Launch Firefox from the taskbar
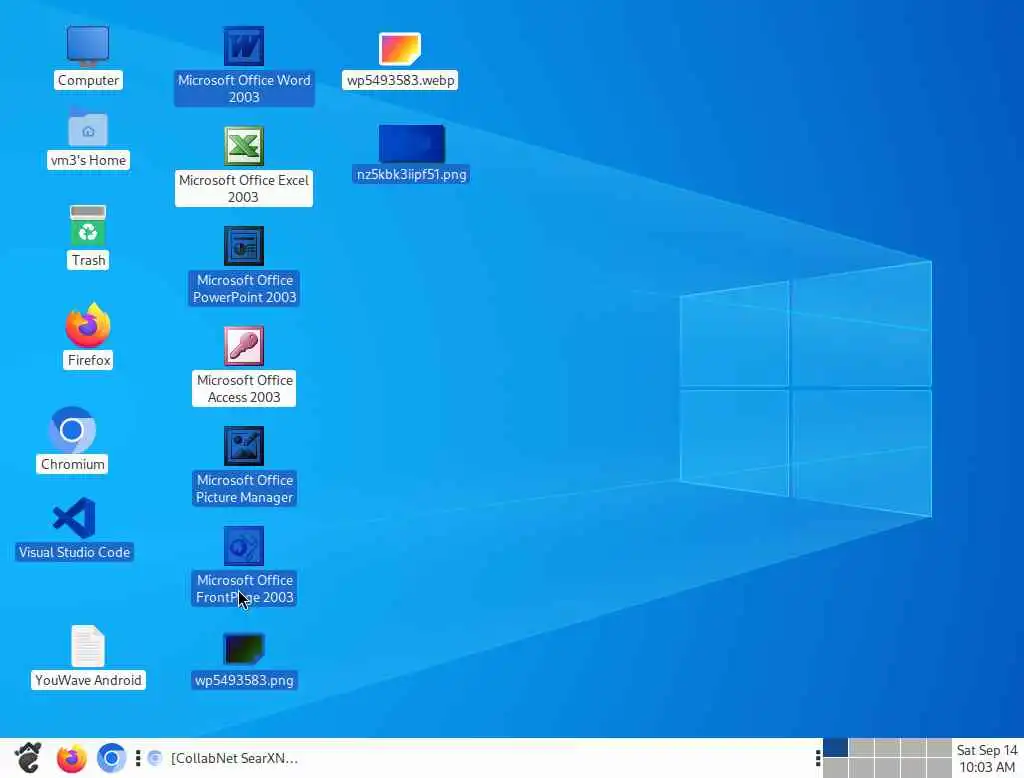This screenshot has height=778, width=1024. coord(71,758)
